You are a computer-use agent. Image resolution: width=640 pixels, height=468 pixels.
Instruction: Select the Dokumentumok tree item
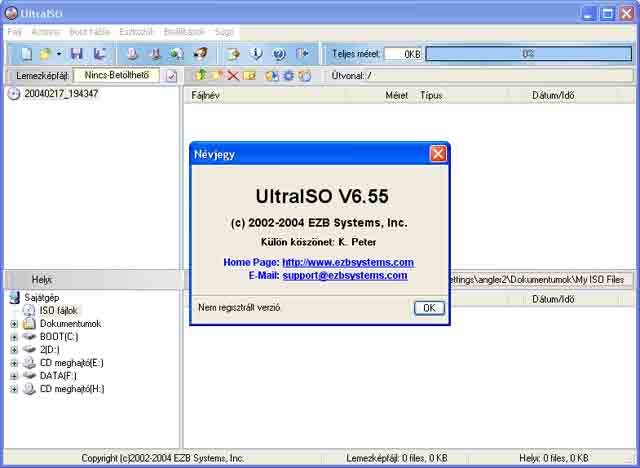click(71, 324)
